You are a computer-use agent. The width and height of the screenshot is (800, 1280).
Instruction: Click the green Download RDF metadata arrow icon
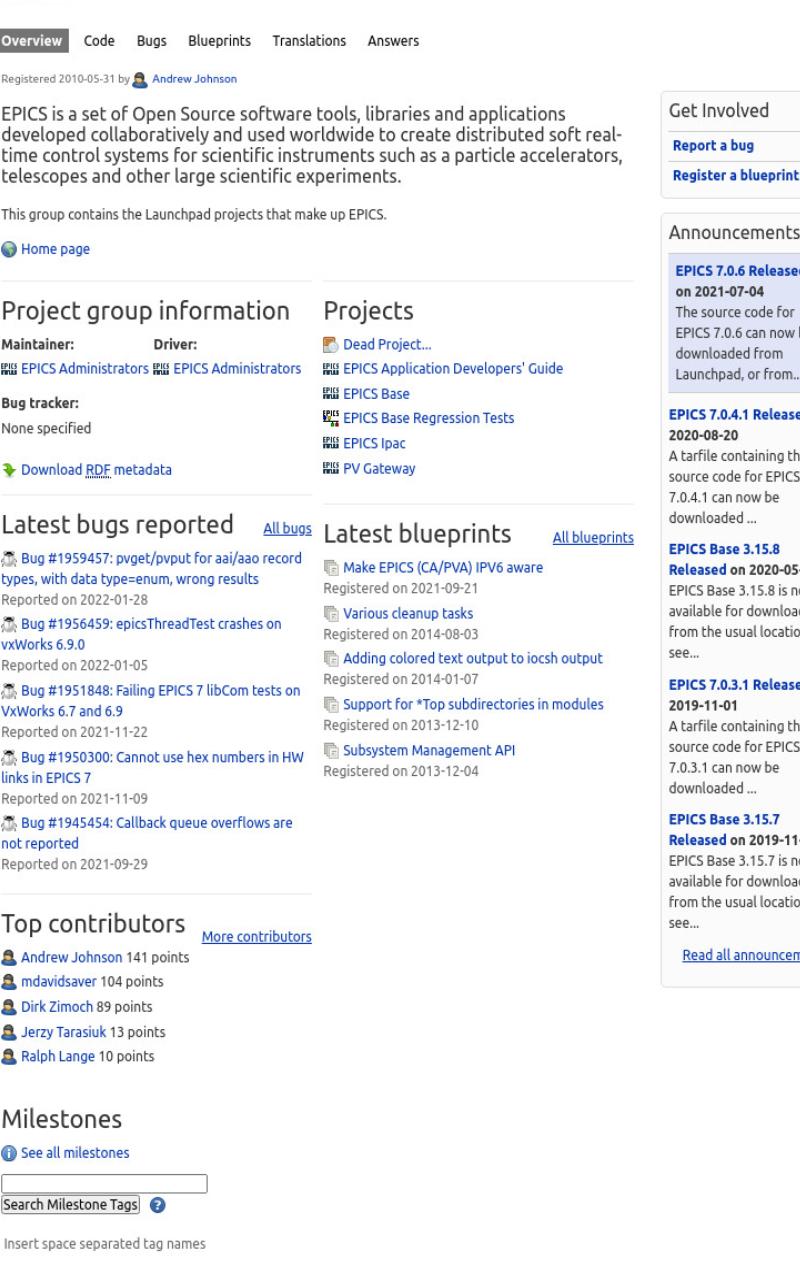point(8,470)
